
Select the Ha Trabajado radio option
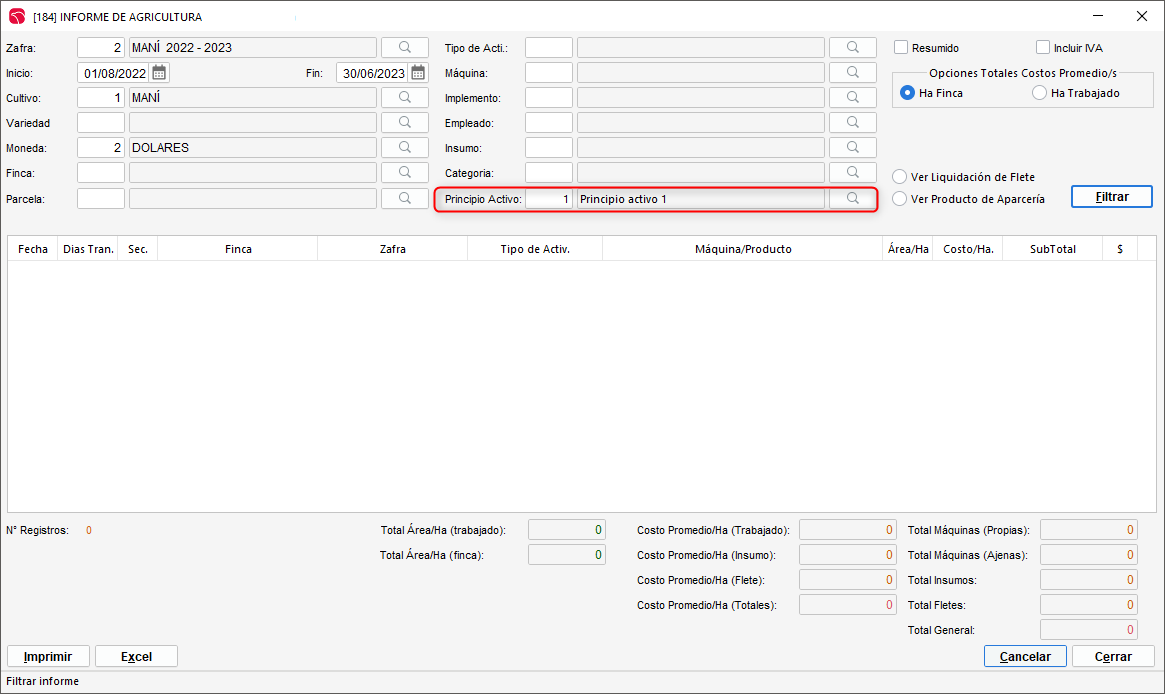point(1040,93)
